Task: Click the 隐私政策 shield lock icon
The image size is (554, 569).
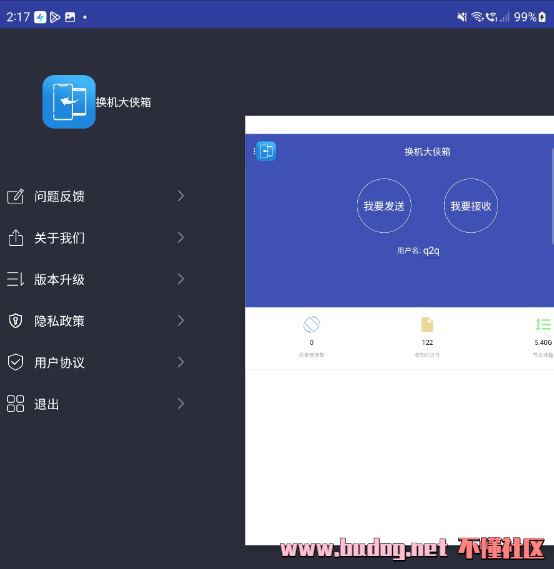Action: pos(15,321)
